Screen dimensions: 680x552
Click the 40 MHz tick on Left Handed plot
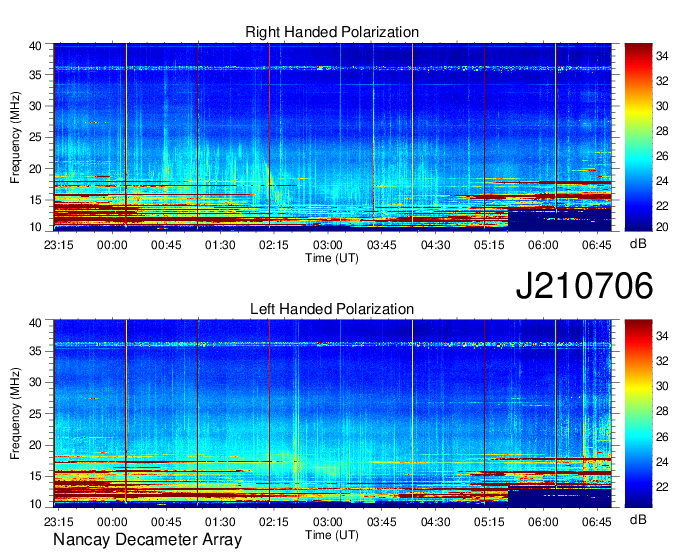(35, 322)
